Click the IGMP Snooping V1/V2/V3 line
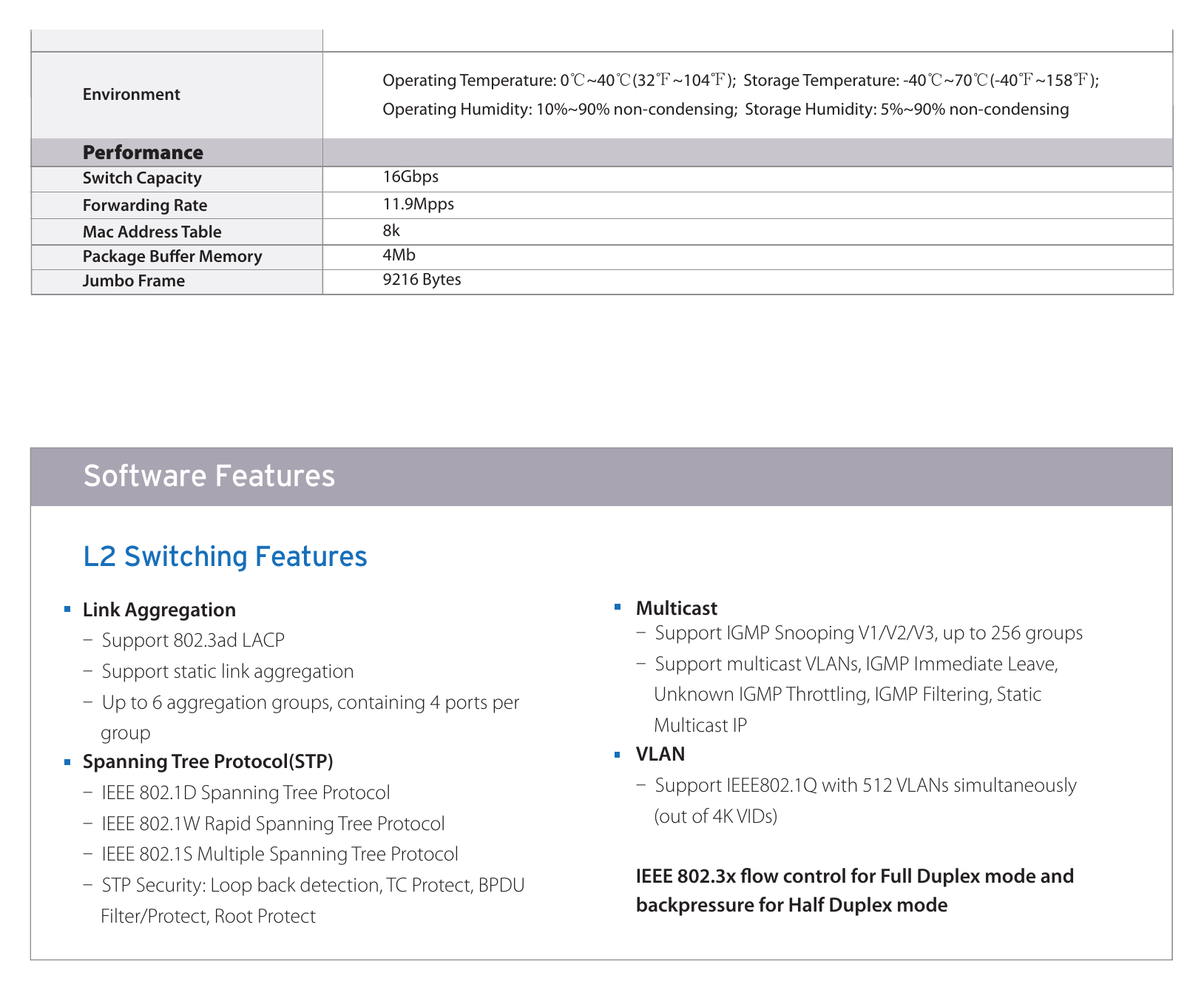Screen dimensions: 1204x990 869,633
